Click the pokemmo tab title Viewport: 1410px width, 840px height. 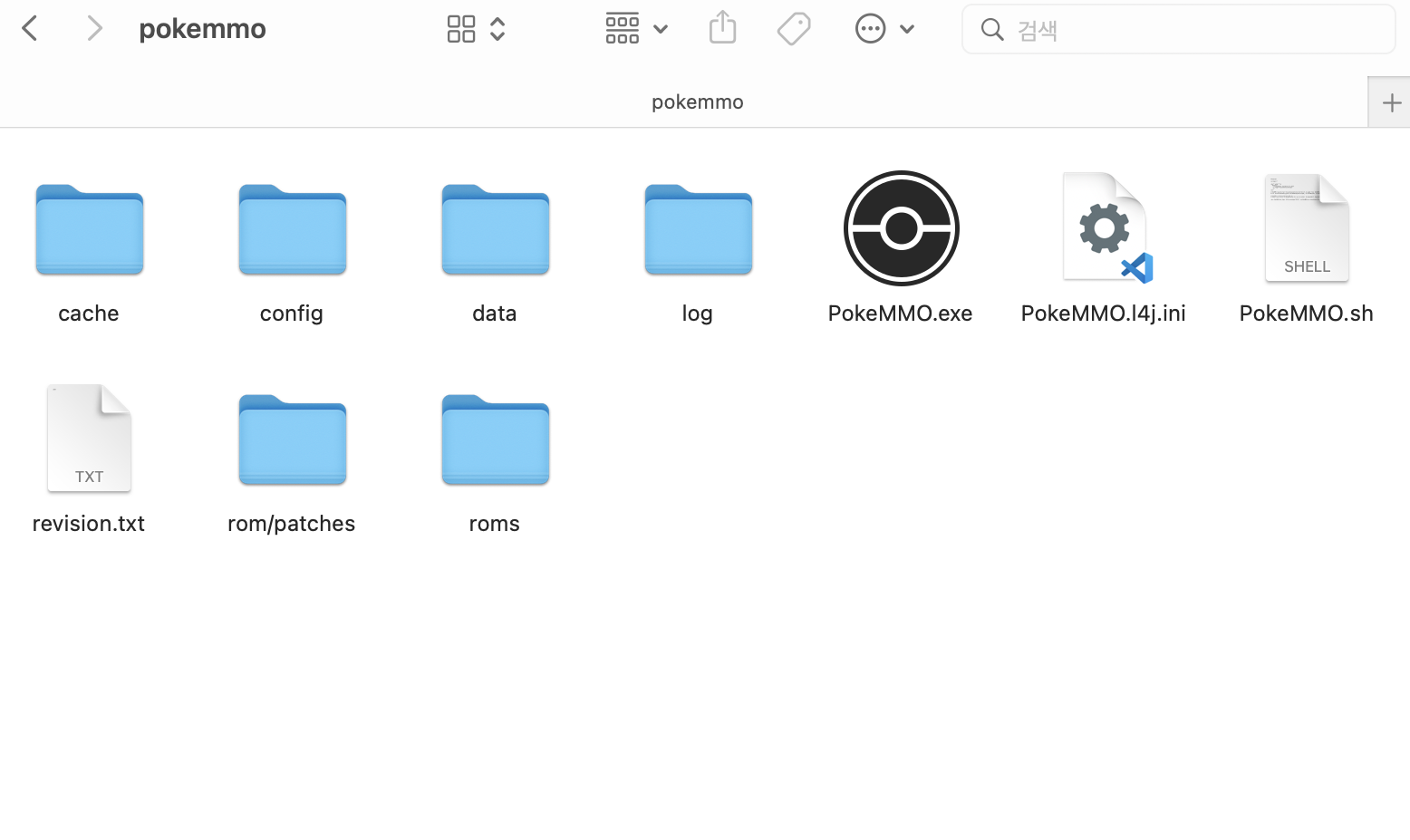click(x=697, y=101)
